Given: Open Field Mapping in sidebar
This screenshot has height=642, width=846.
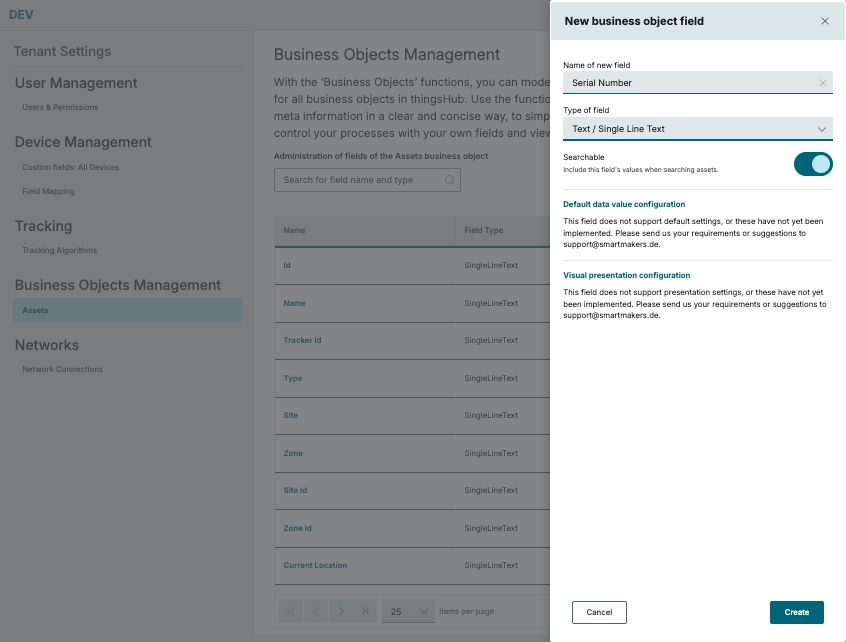Looking at the screenshot, I should (49, 191).
